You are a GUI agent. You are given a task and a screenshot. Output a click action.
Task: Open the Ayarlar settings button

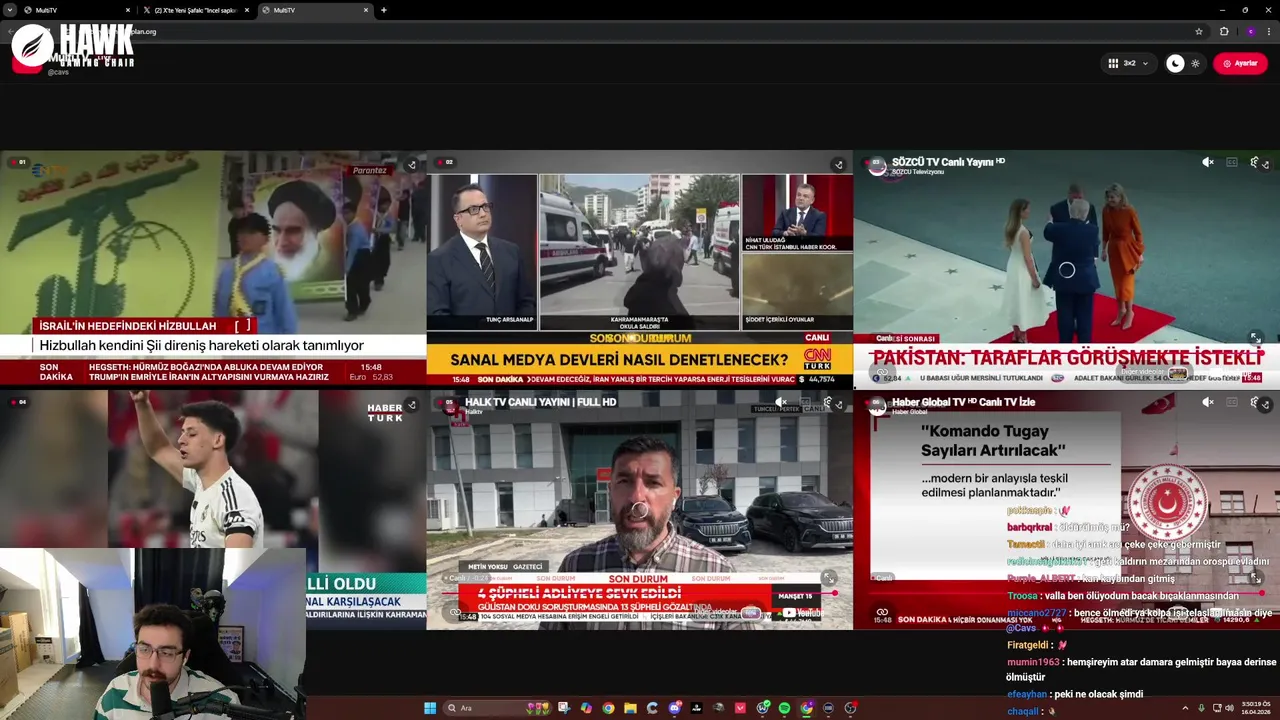coord(1240,63)
